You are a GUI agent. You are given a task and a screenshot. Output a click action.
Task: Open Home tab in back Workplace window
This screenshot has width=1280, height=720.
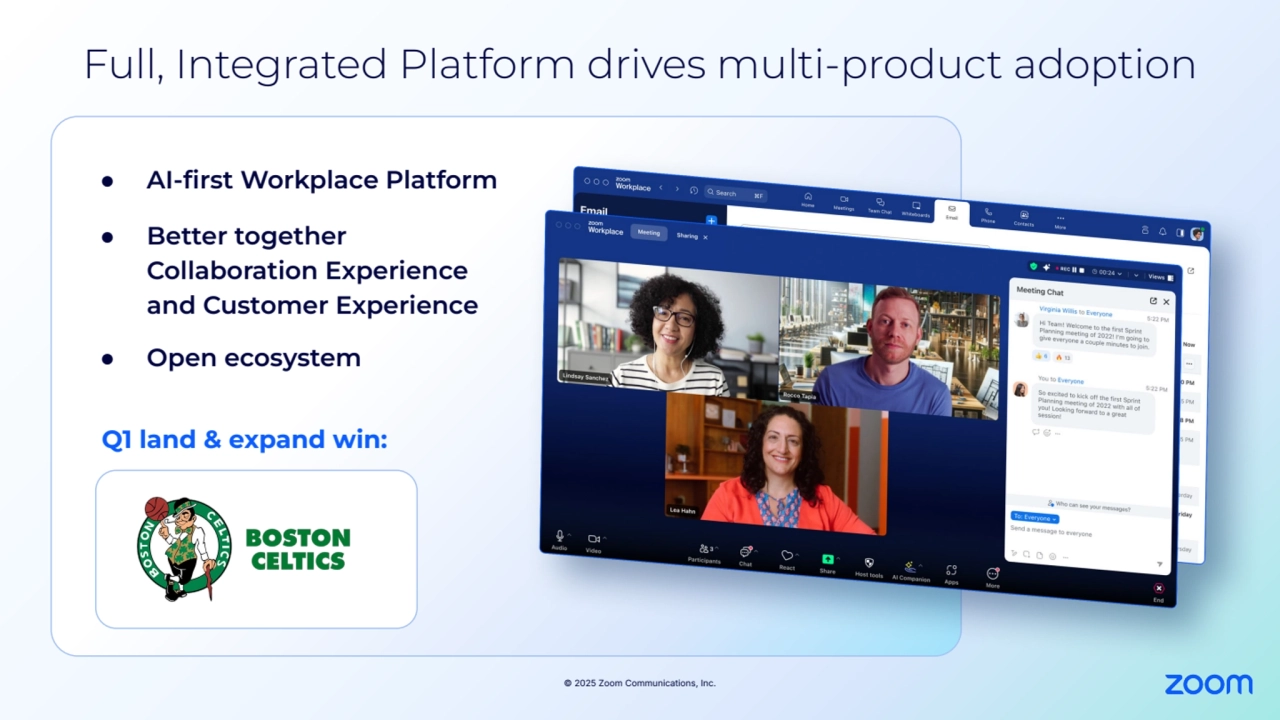[x=808, y=200]
